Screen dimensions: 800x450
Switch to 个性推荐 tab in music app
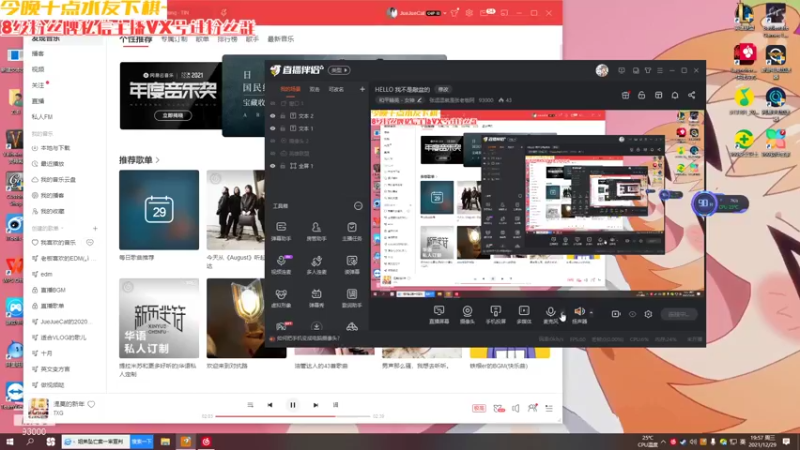tap(136, 39)
